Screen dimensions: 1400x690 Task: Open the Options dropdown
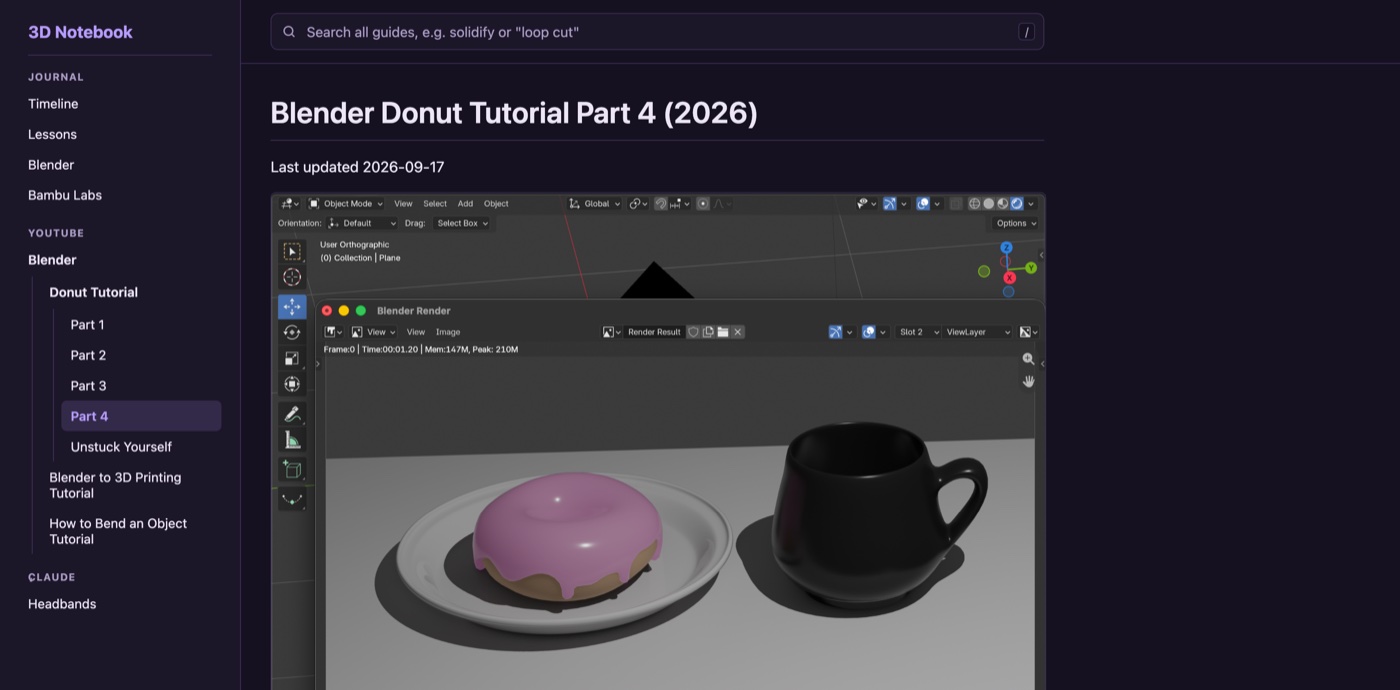pyautogui.click(x=1016, y=223)
